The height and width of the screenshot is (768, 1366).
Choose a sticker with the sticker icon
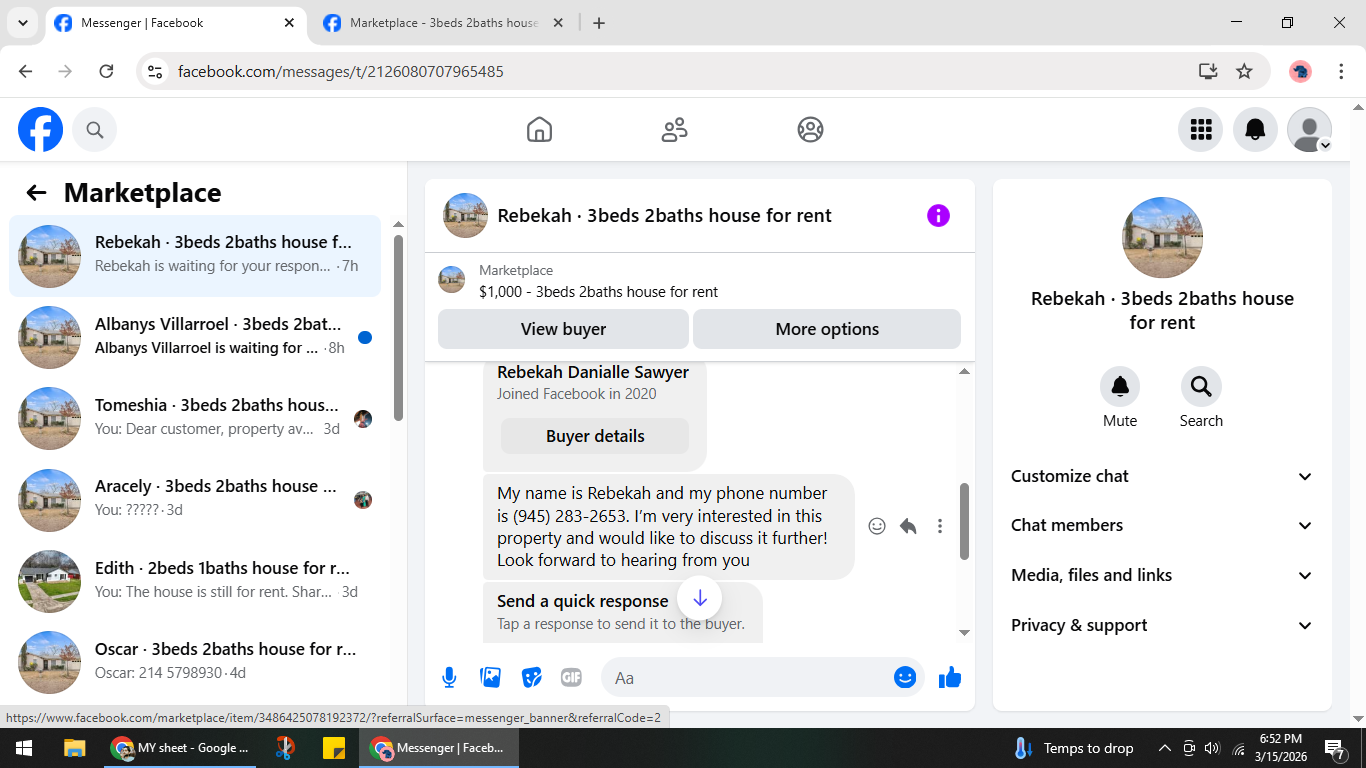pos(532,678)
